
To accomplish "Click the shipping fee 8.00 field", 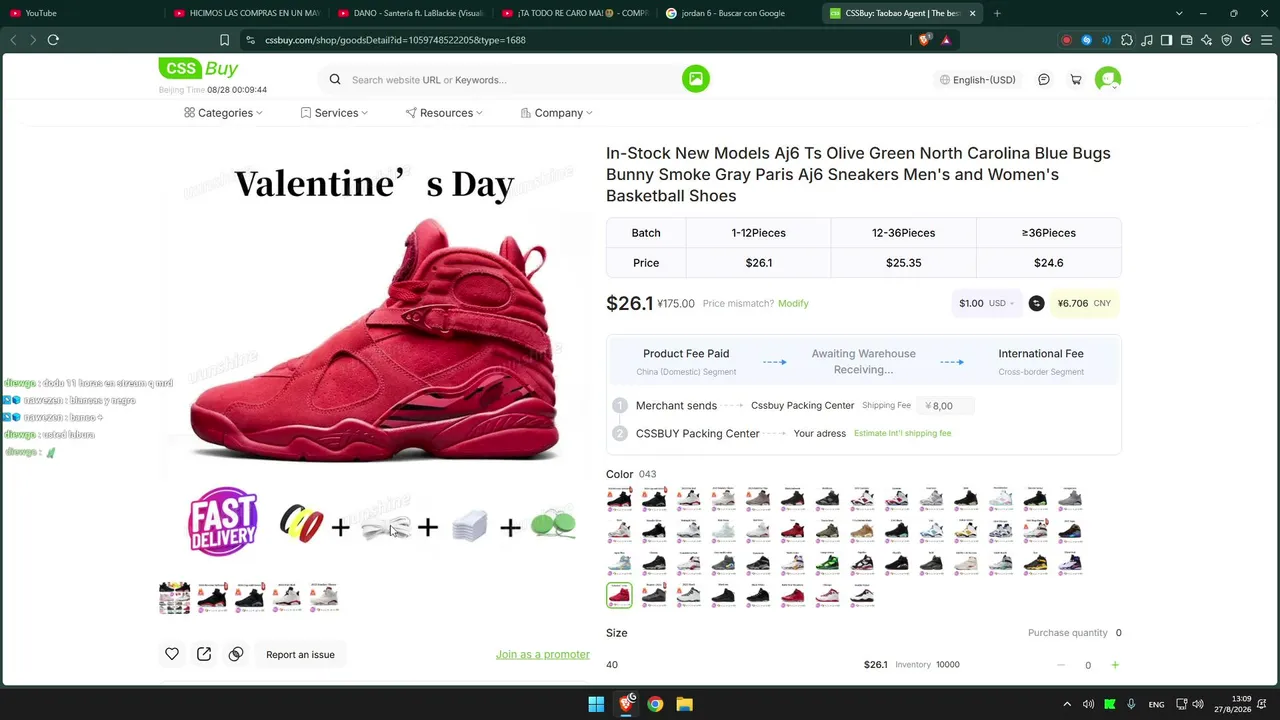I will pos(944,406).
